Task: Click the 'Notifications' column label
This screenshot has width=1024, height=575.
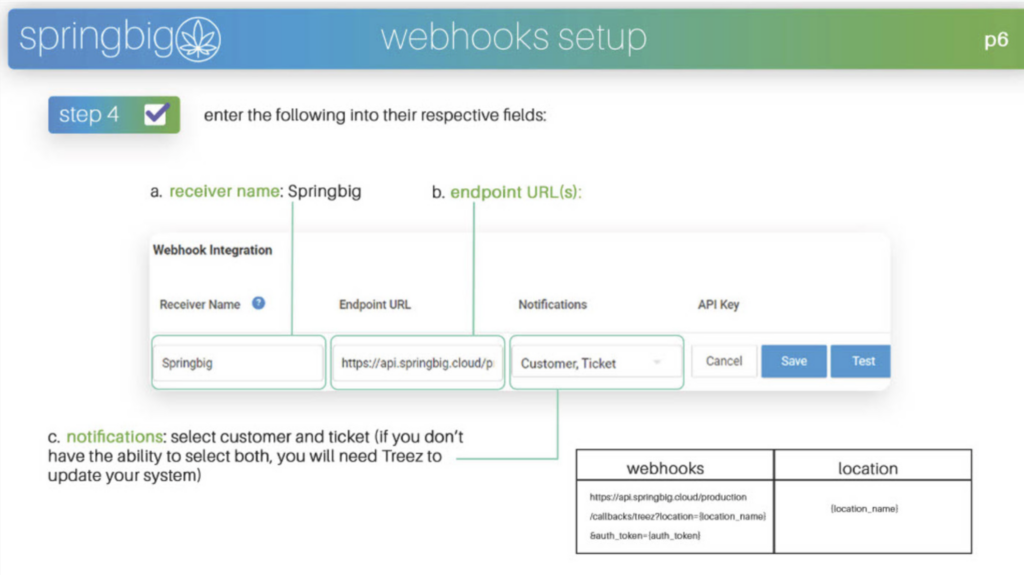Action: tap(552, 304)
